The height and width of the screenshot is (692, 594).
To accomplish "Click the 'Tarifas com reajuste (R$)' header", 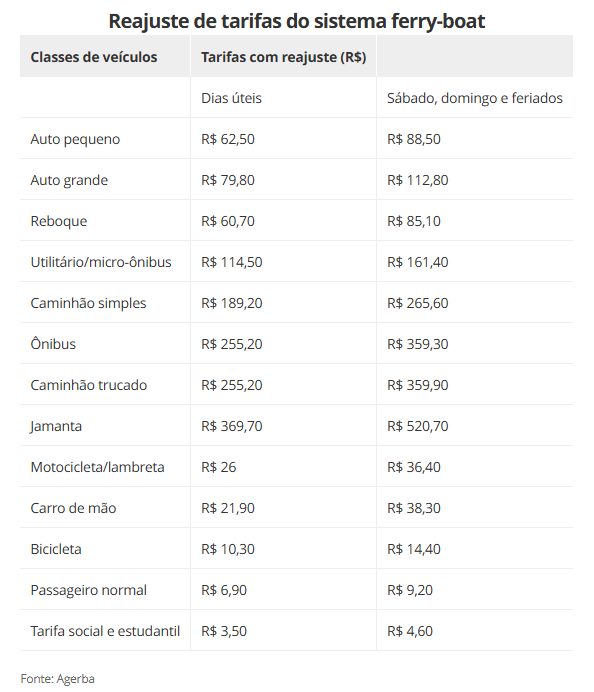I will coord(283,57).
